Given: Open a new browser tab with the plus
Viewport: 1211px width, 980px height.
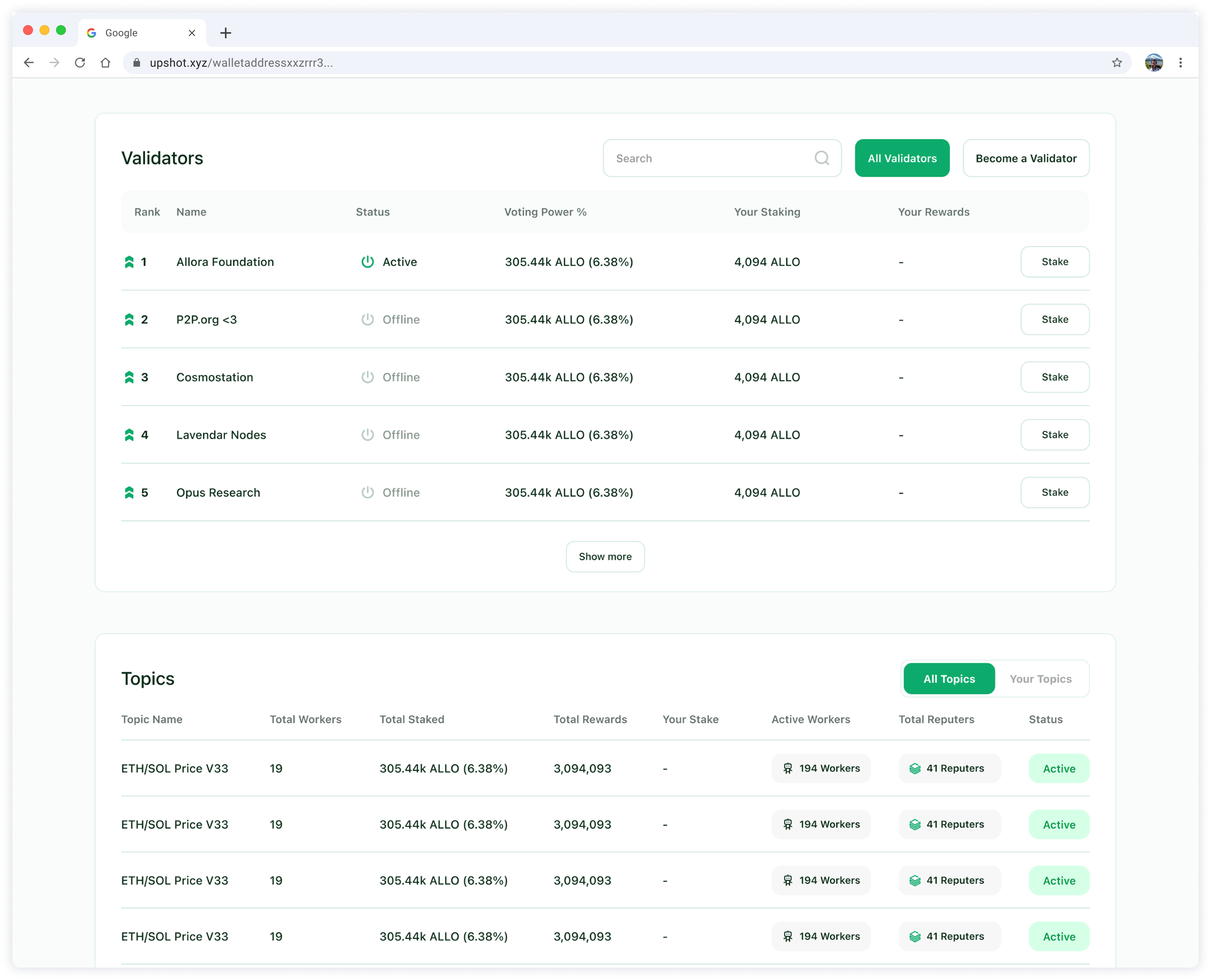Looking at the screenshot, I should [x=226, y=33].
